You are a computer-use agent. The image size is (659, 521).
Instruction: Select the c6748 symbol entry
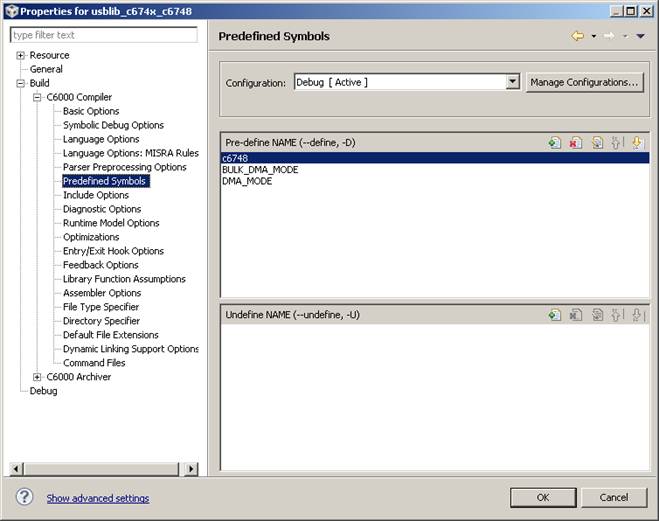point(435,158)
